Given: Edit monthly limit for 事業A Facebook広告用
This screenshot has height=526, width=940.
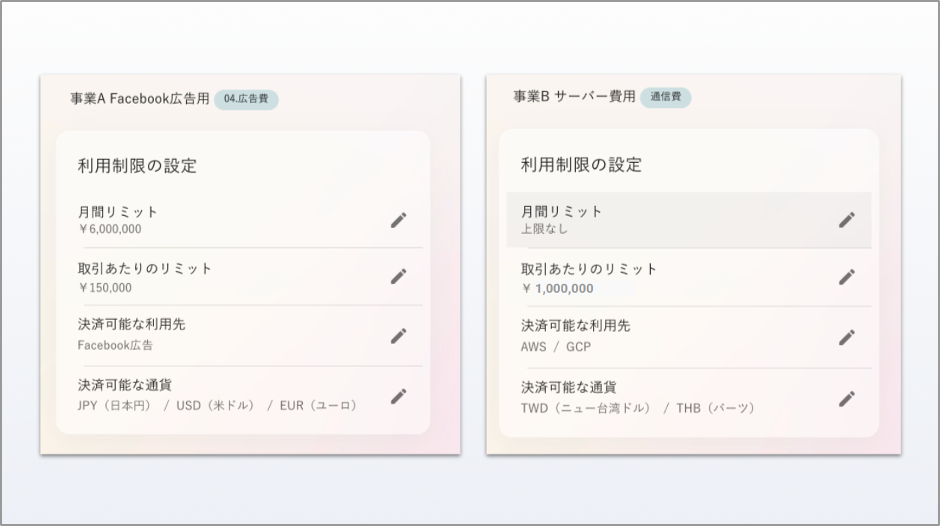Looking at the screenshot, I should [399, 220].
